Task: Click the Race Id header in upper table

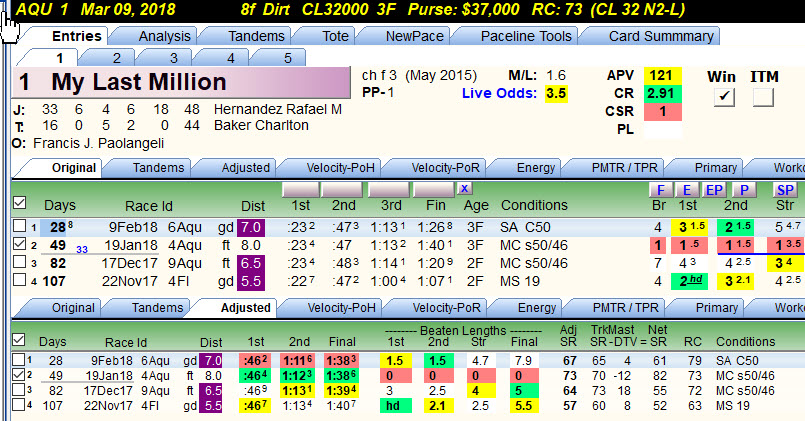Action: point(149,206)
